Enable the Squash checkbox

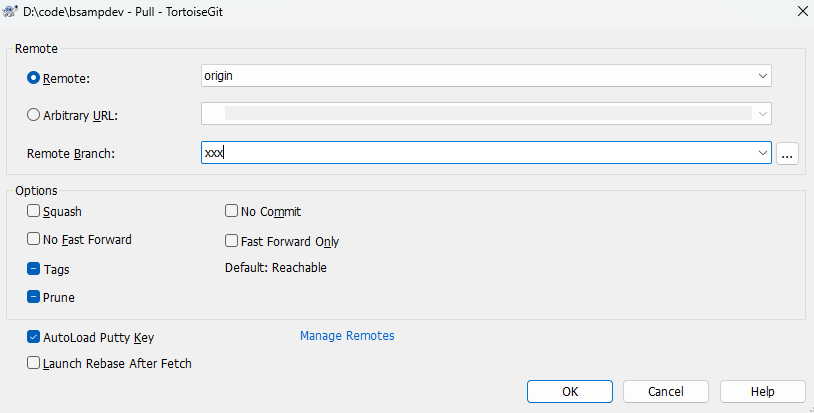(x=33, y=211)
